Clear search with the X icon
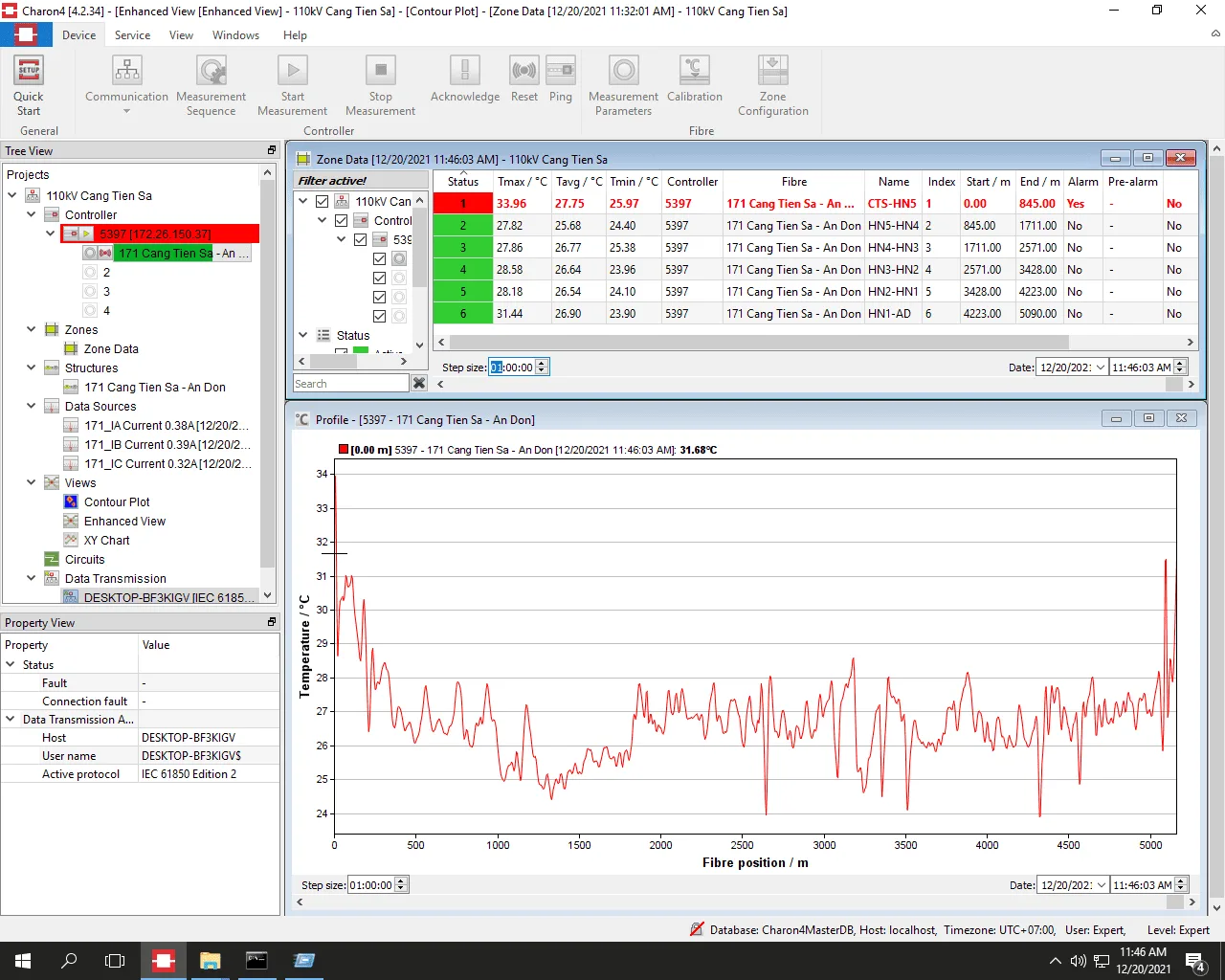1225x980 pixels. point(419,383)
